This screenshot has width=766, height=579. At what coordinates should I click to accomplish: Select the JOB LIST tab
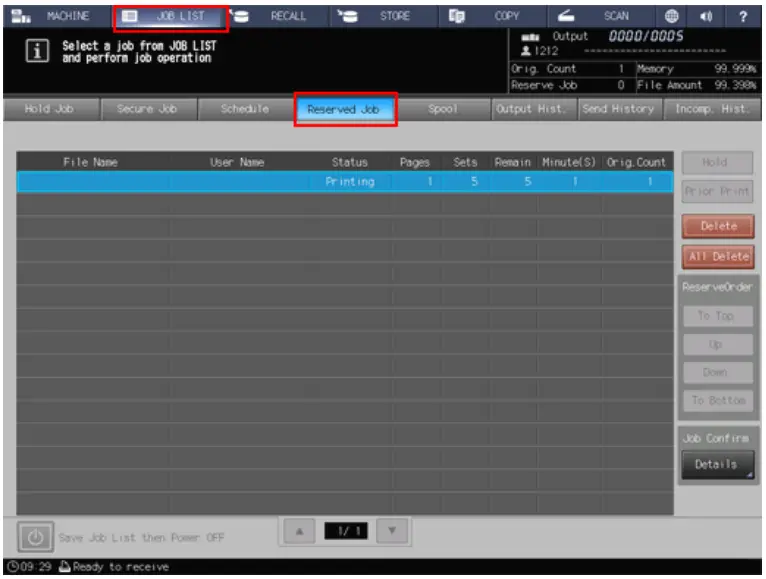point(170,17)
